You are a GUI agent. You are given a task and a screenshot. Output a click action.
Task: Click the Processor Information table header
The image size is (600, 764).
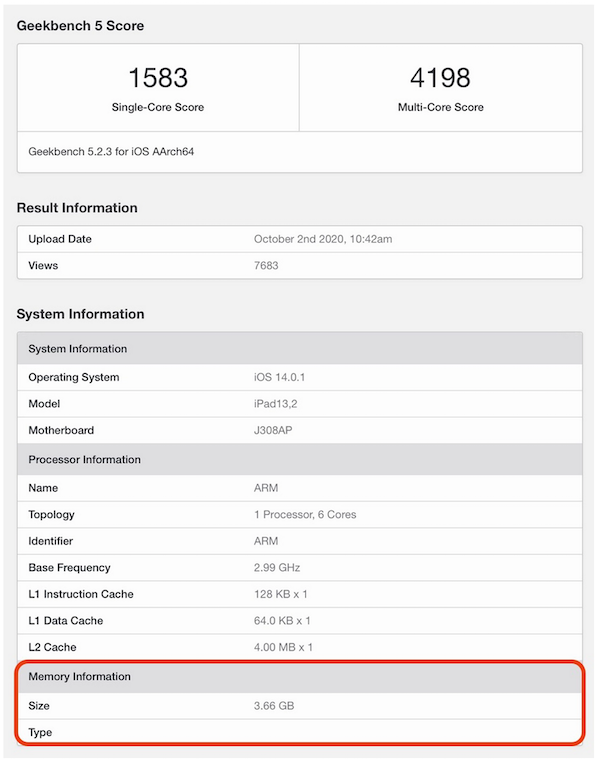pyautogui.click(x=84, y=460)
